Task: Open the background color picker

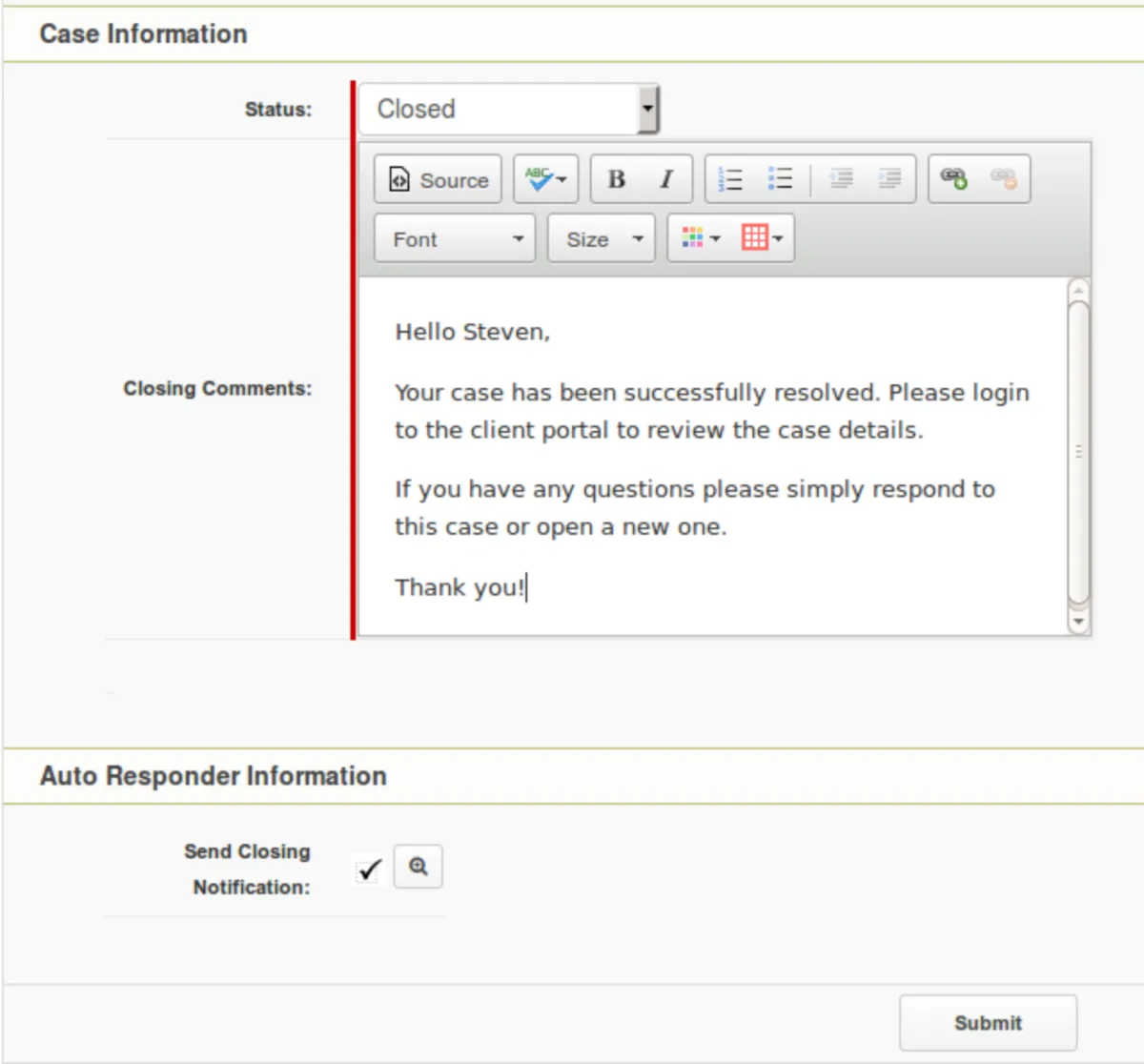Action: (762, 238)
